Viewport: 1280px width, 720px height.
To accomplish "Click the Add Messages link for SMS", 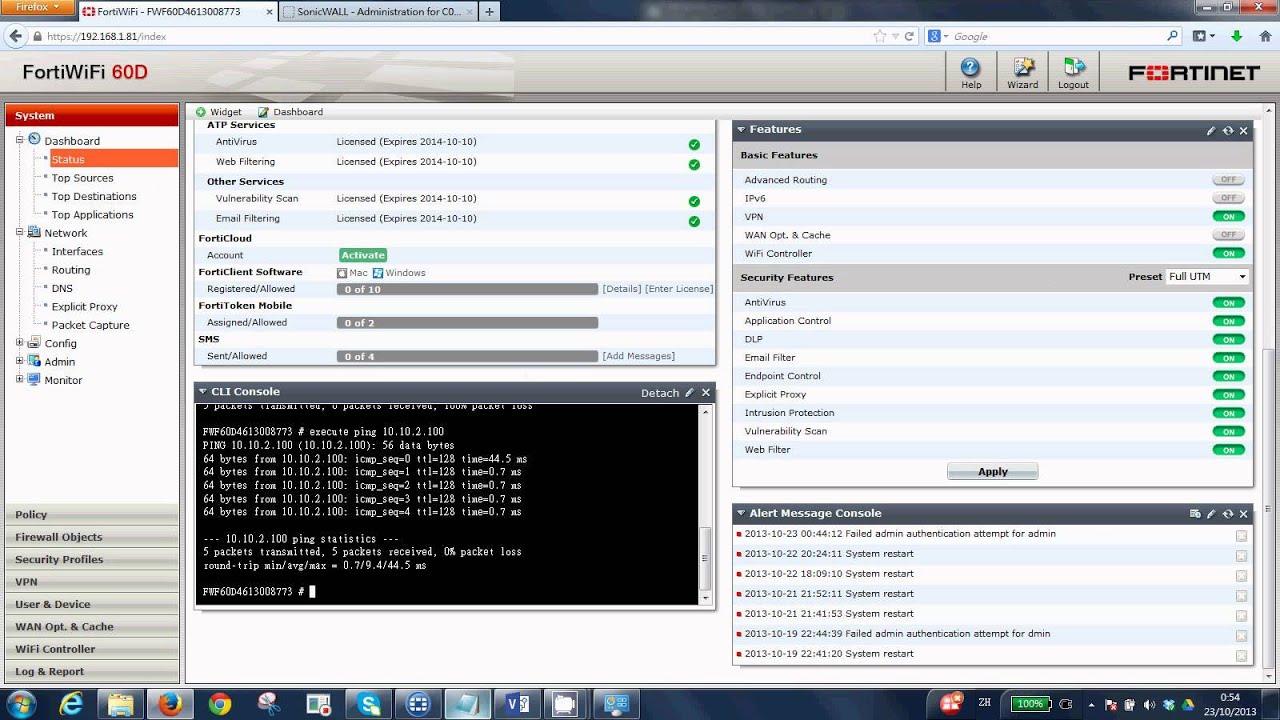I will click(638, 356).
